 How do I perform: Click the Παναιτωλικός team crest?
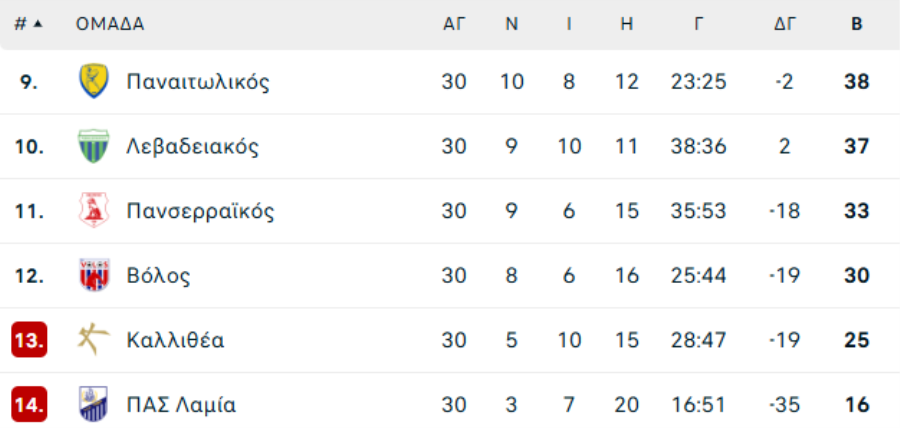click(94, 81)
